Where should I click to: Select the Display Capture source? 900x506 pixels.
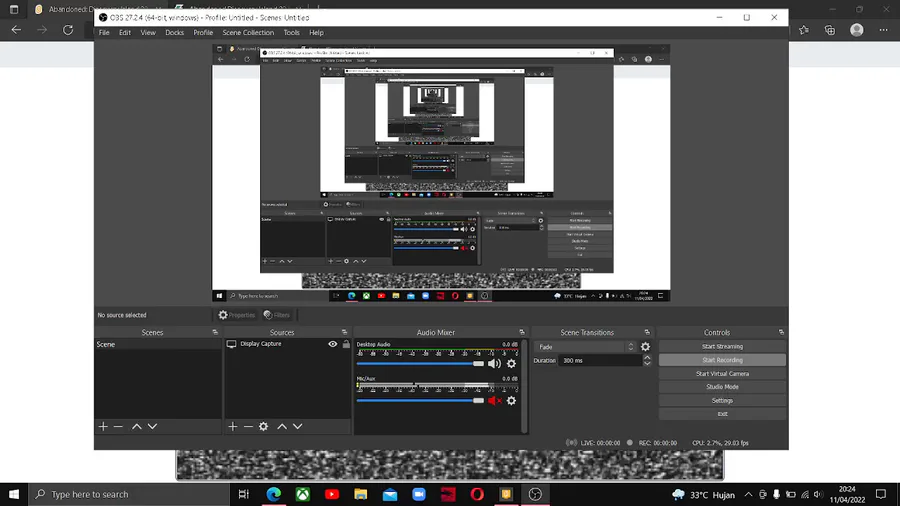tap(261, 344)
